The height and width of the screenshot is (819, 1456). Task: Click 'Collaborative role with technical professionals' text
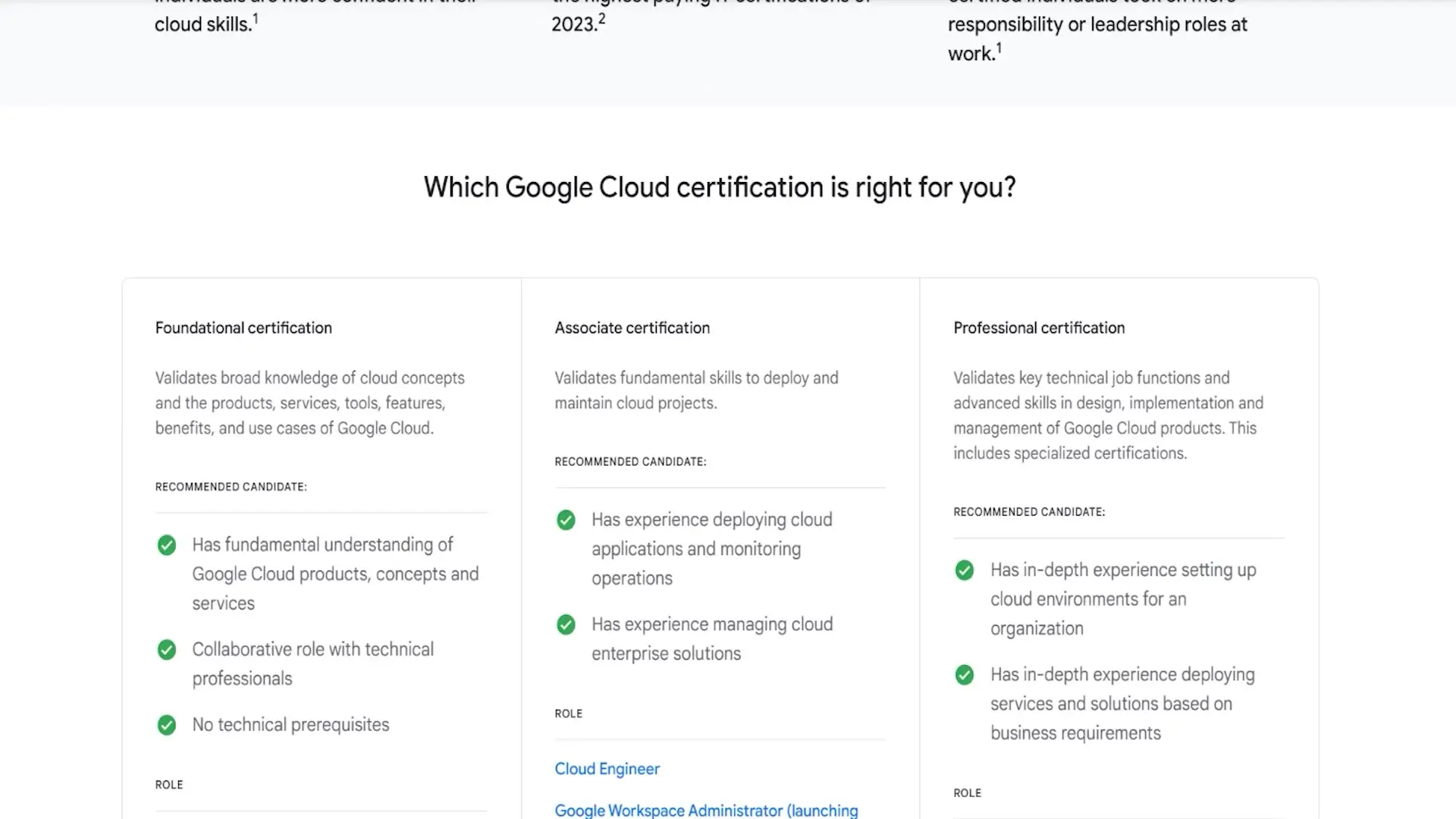click(x=312, y=664)
